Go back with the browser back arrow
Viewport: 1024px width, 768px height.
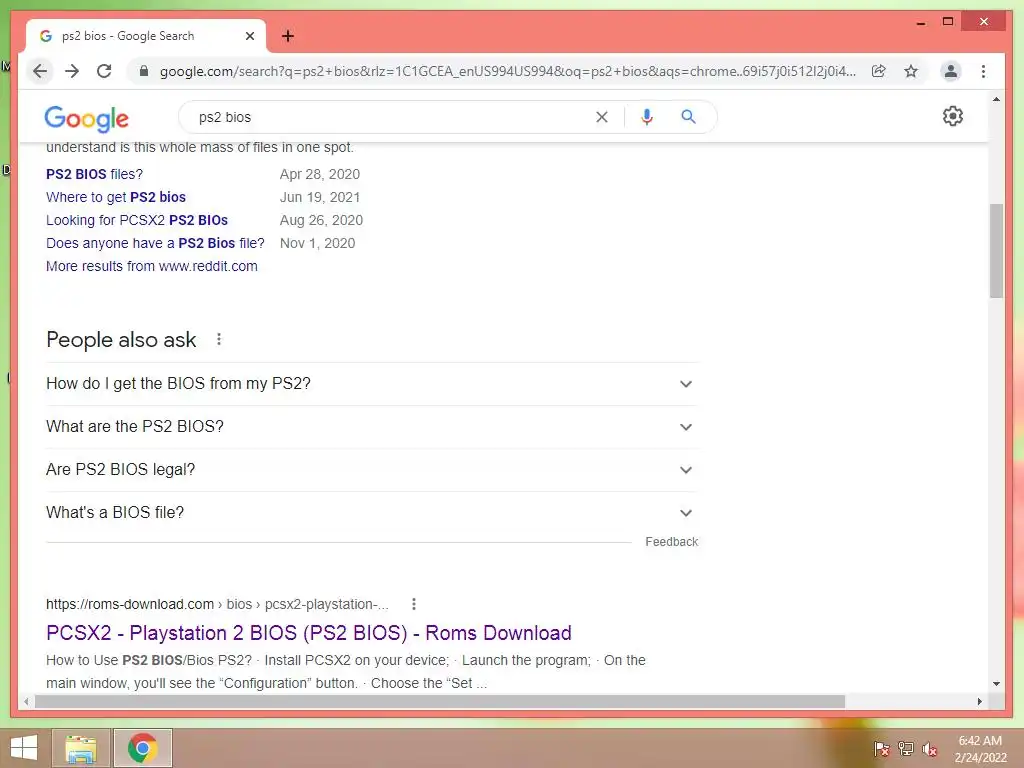[40, 71]
